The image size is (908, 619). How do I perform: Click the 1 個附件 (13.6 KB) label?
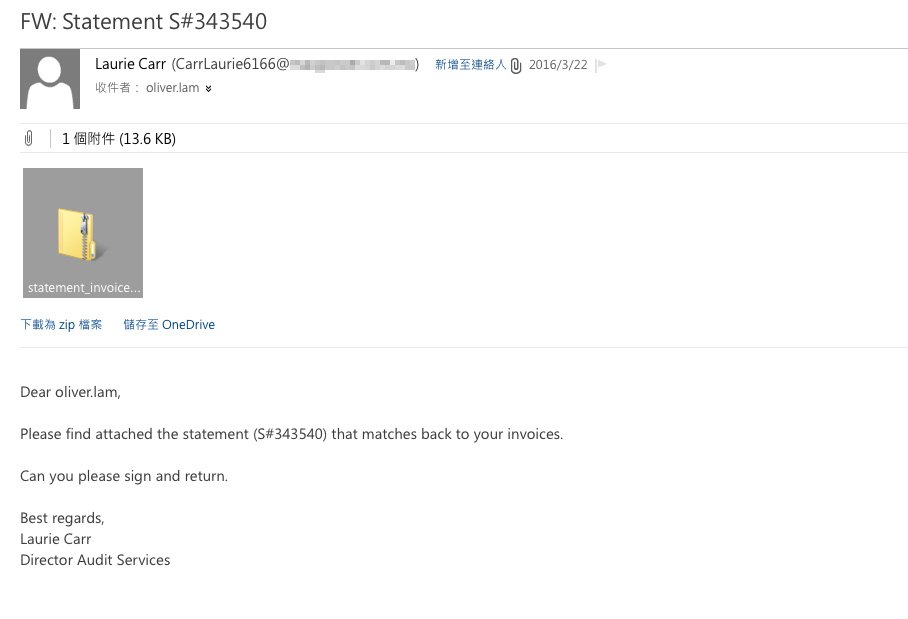[119, 138]
